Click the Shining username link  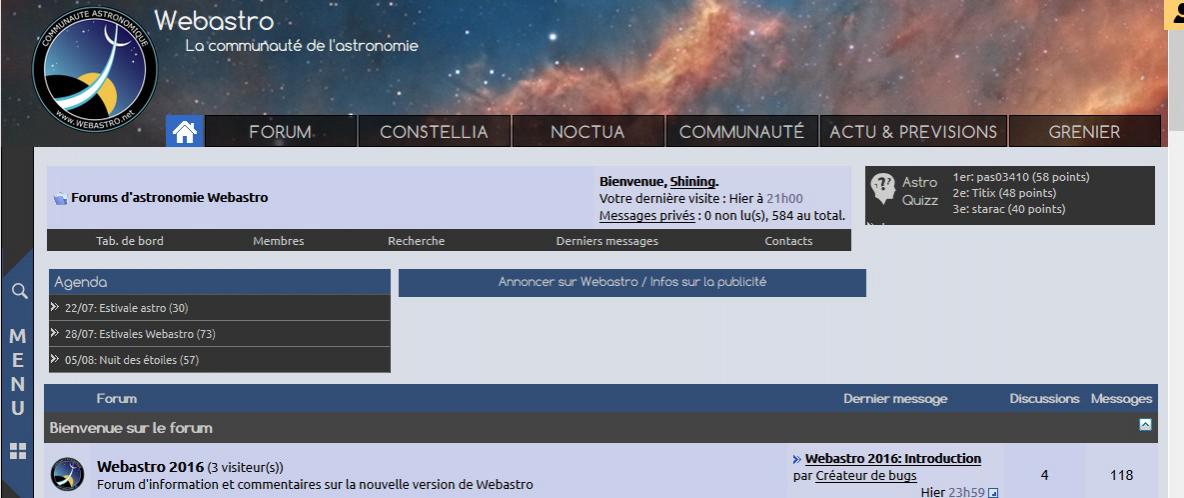click(x=692, y=181)
